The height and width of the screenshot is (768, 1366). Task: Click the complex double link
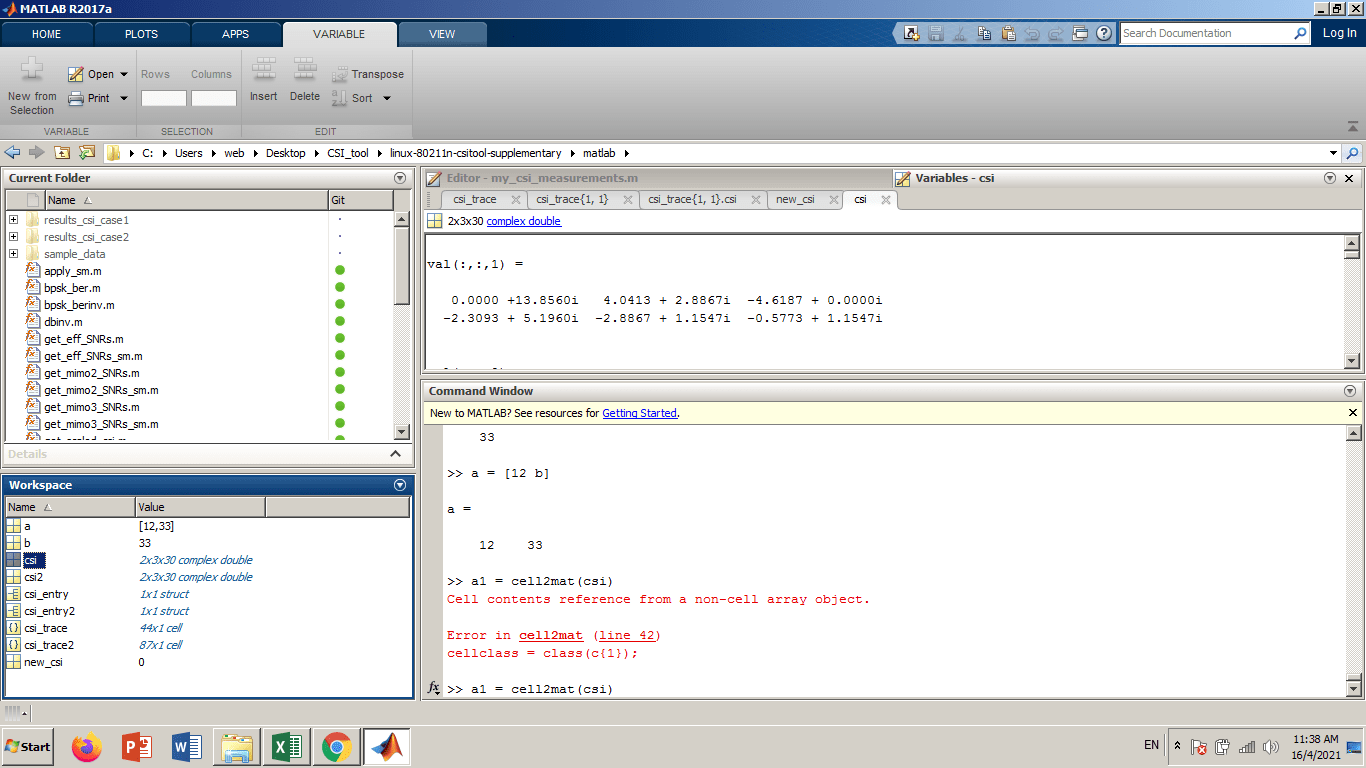point(524,221)
